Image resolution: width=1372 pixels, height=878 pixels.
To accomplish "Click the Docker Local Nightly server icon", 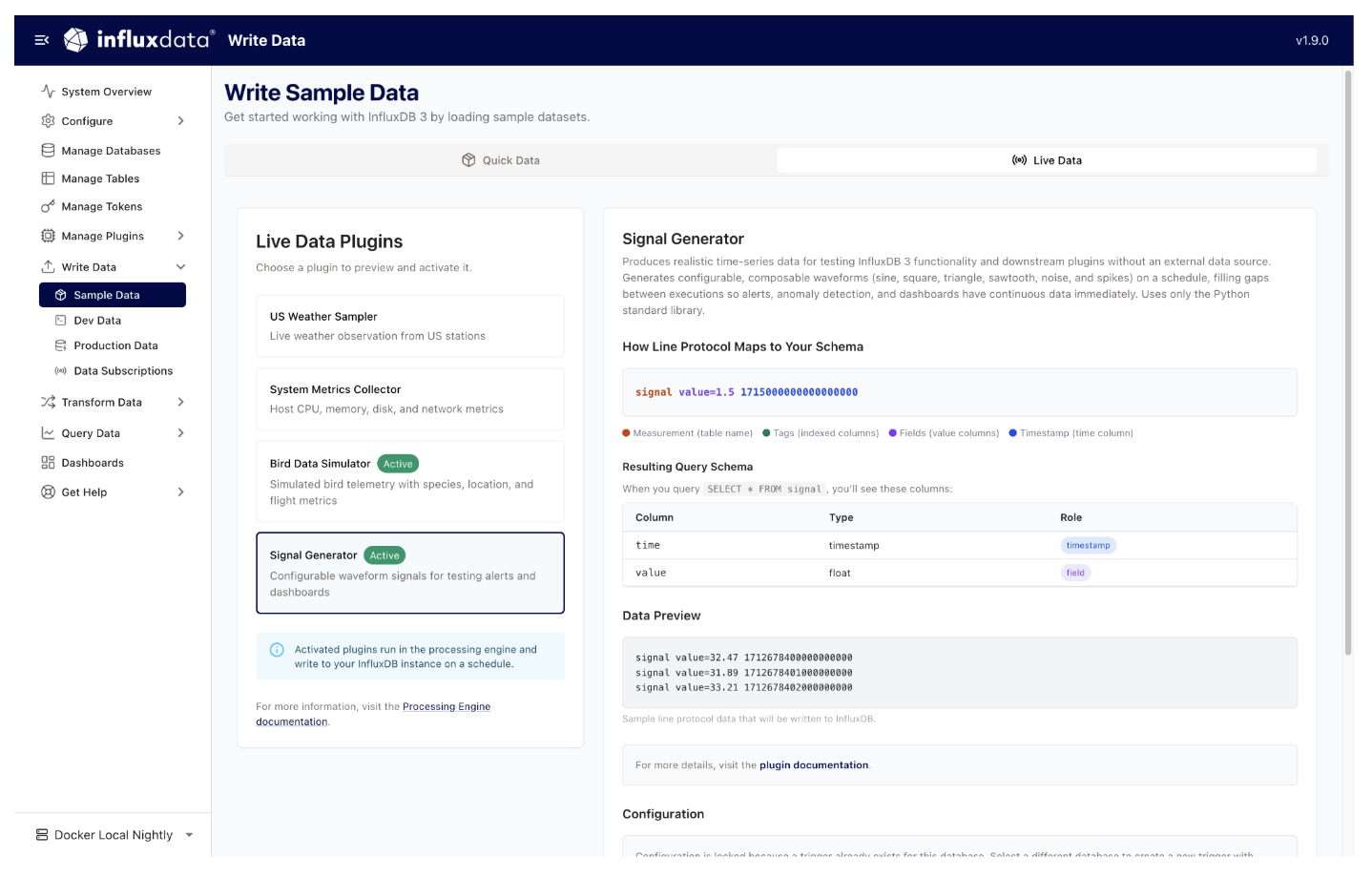I will coord(42,835).
